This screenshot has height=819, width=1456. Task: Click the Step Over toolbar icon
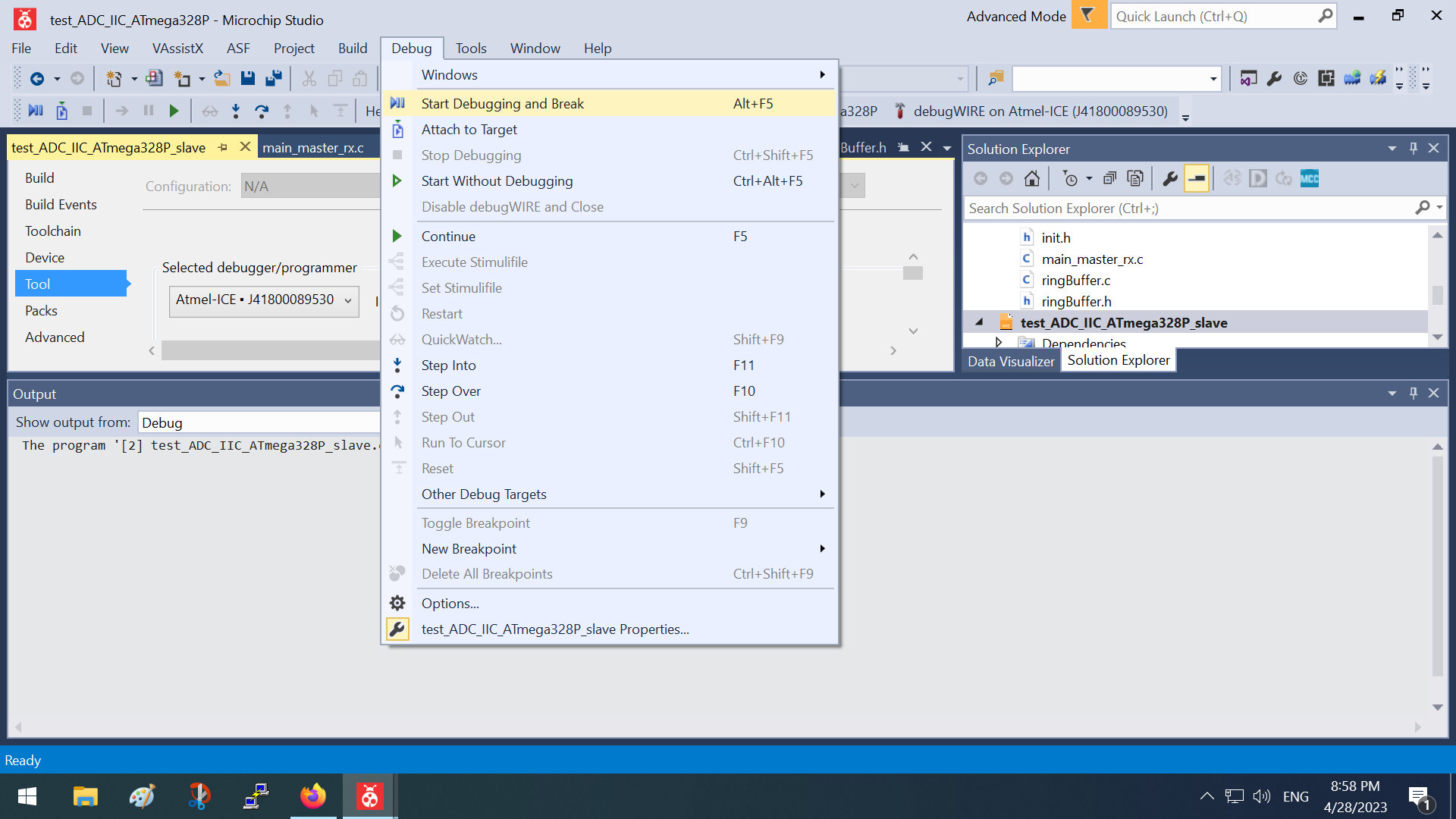(x=262, y=111)
